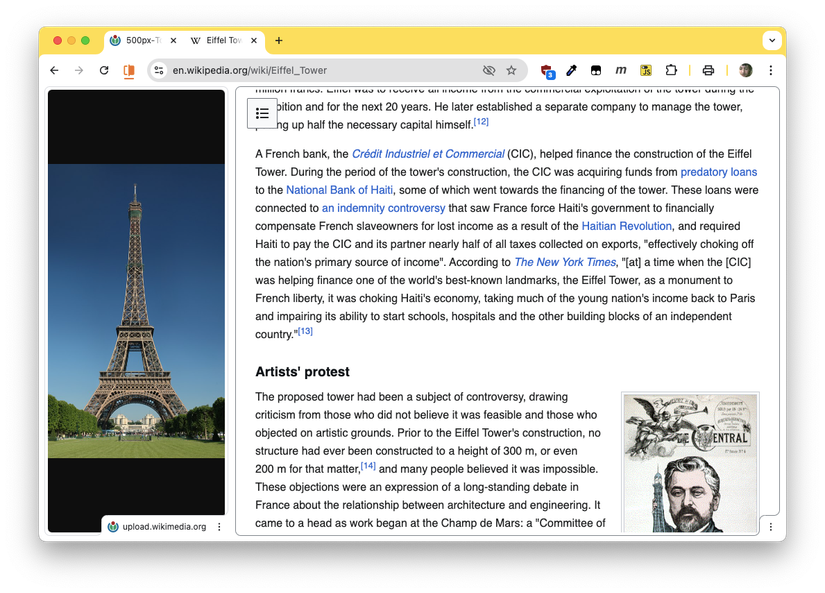825x593 pixels.
Task: Open the eyedropper extension in the toolbar
Action: [x=571, y=70]
